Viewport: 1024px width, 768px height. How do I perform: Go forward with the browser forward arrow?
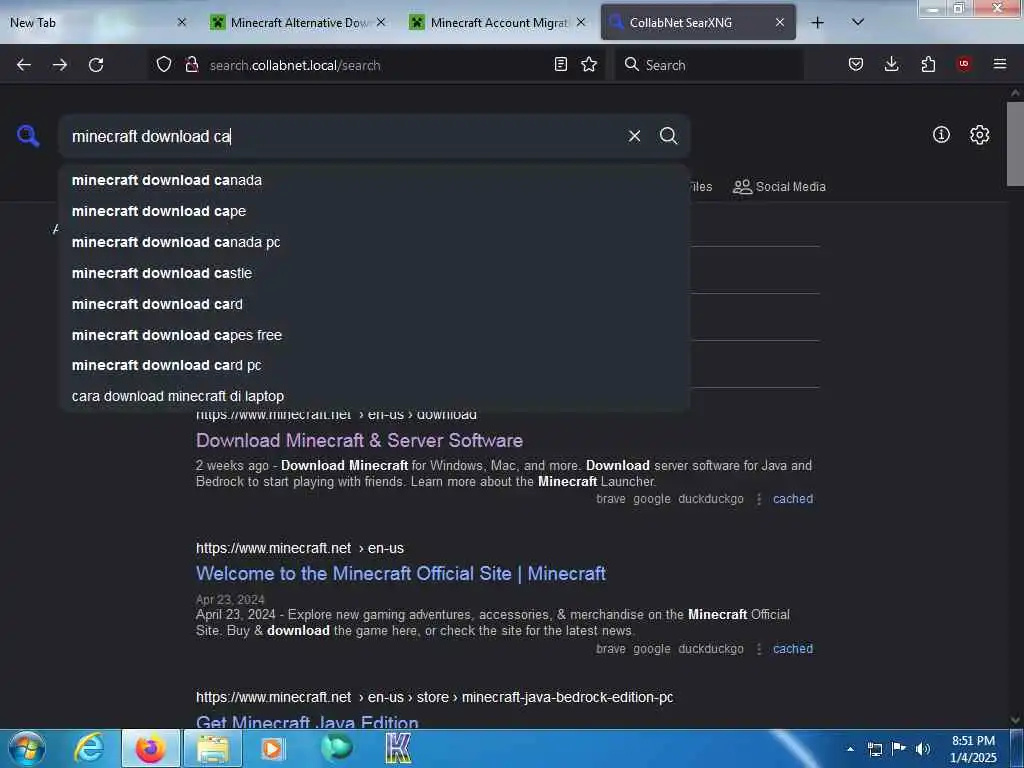click(x=60, y=65)
